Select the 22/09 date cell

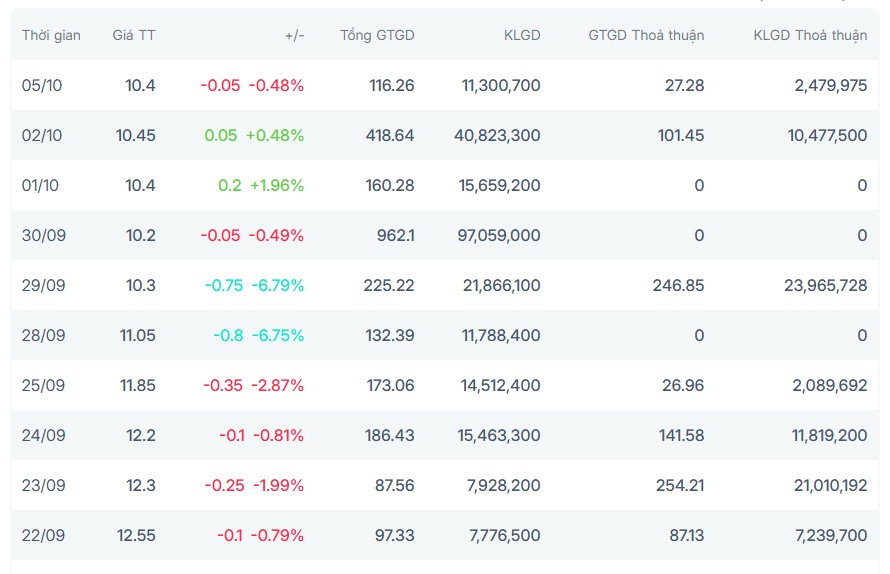pos(43,535)
